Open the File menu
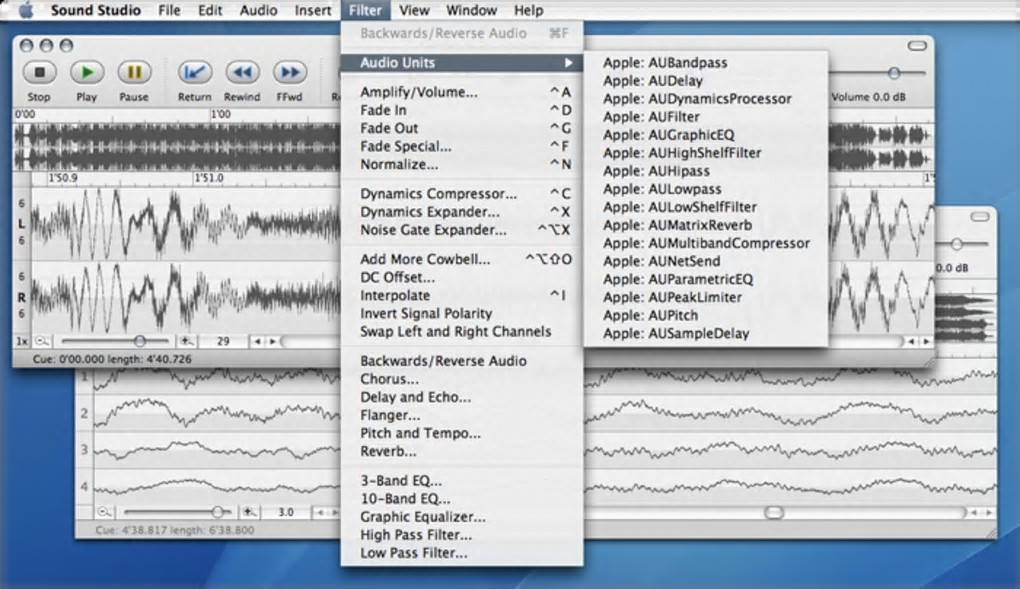 (169, 10)
